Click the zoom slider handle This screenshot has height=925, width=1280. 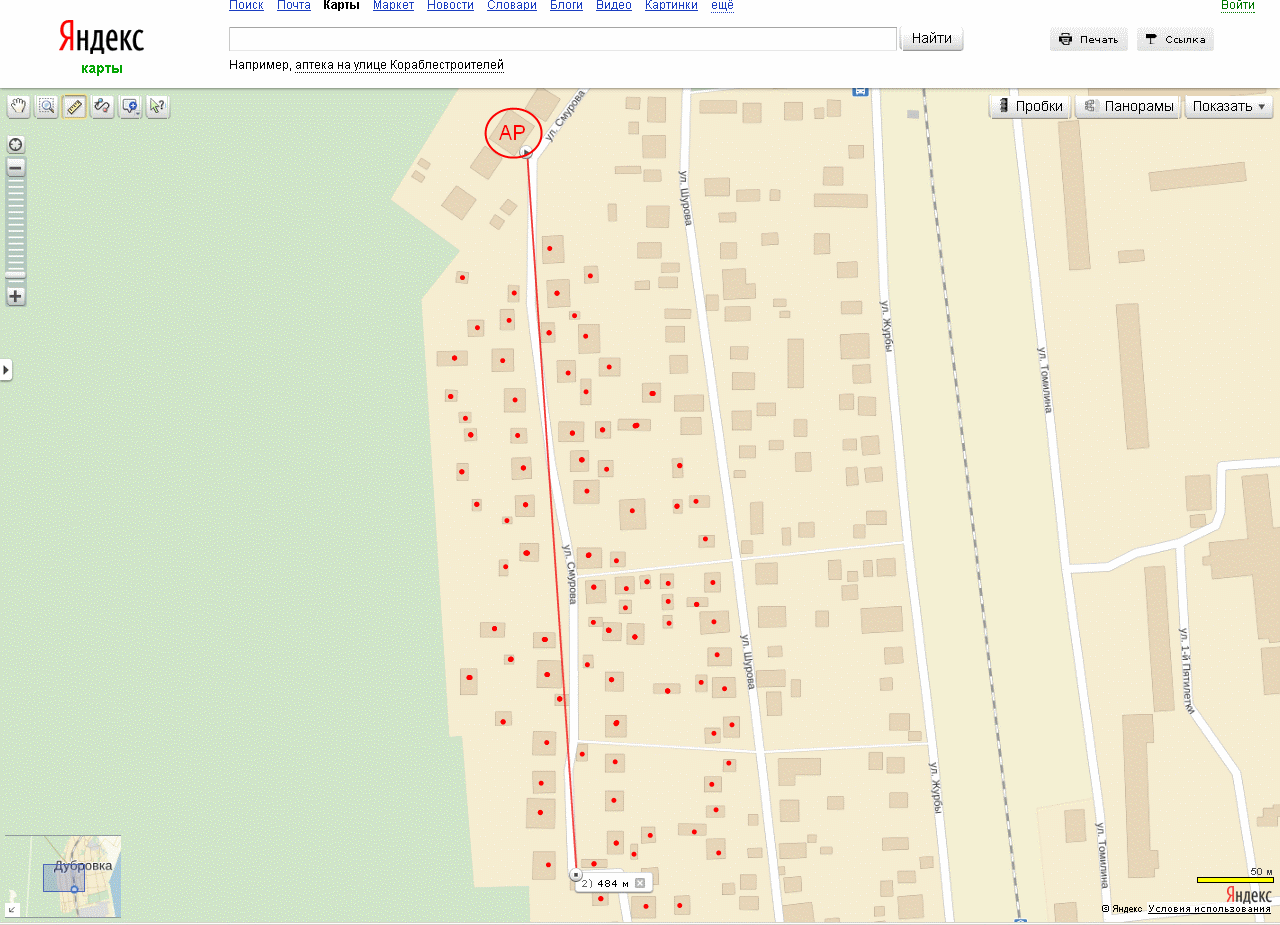(x=16, y=274)
